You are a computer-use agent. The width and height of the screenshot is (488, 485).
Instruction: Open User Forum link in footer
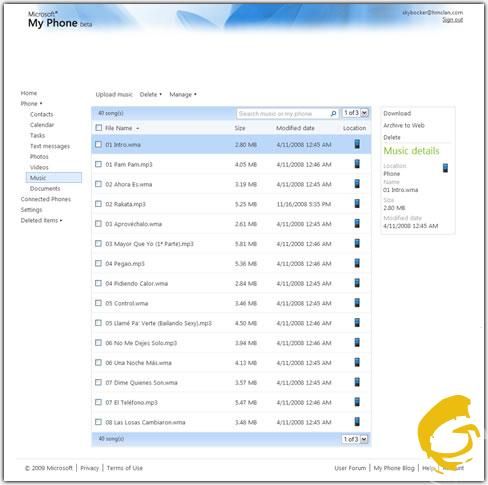350,468
